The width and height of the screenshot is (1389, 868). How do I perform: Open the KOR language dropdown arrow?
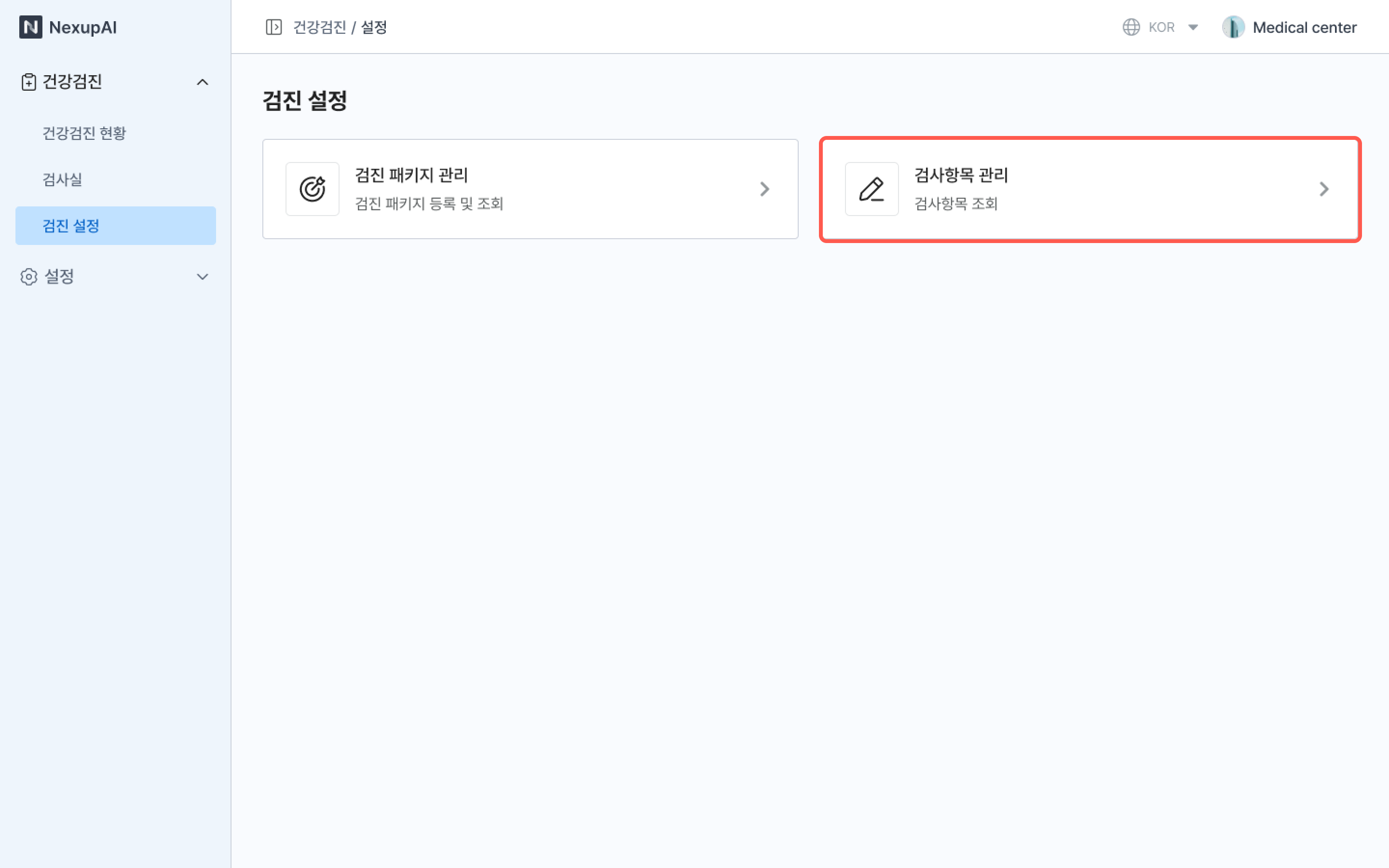pyautogui.click(x=1193, y=27)
